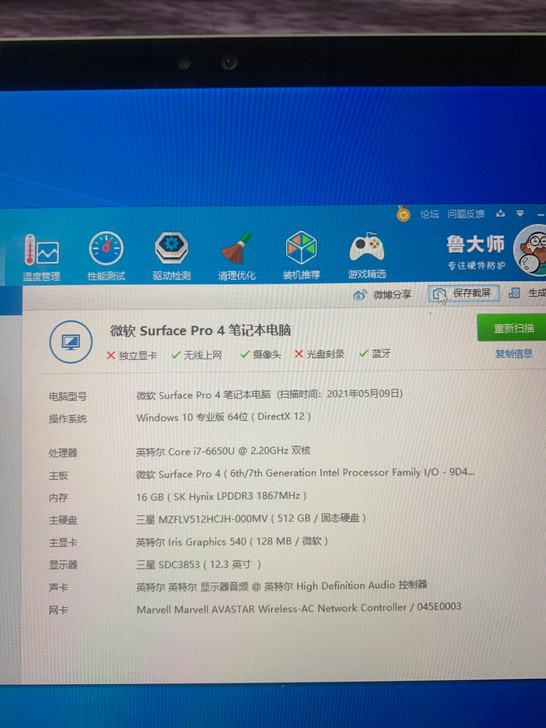Click the gold medal icon in title bar
546x728 pixels.
coord(403,214)
